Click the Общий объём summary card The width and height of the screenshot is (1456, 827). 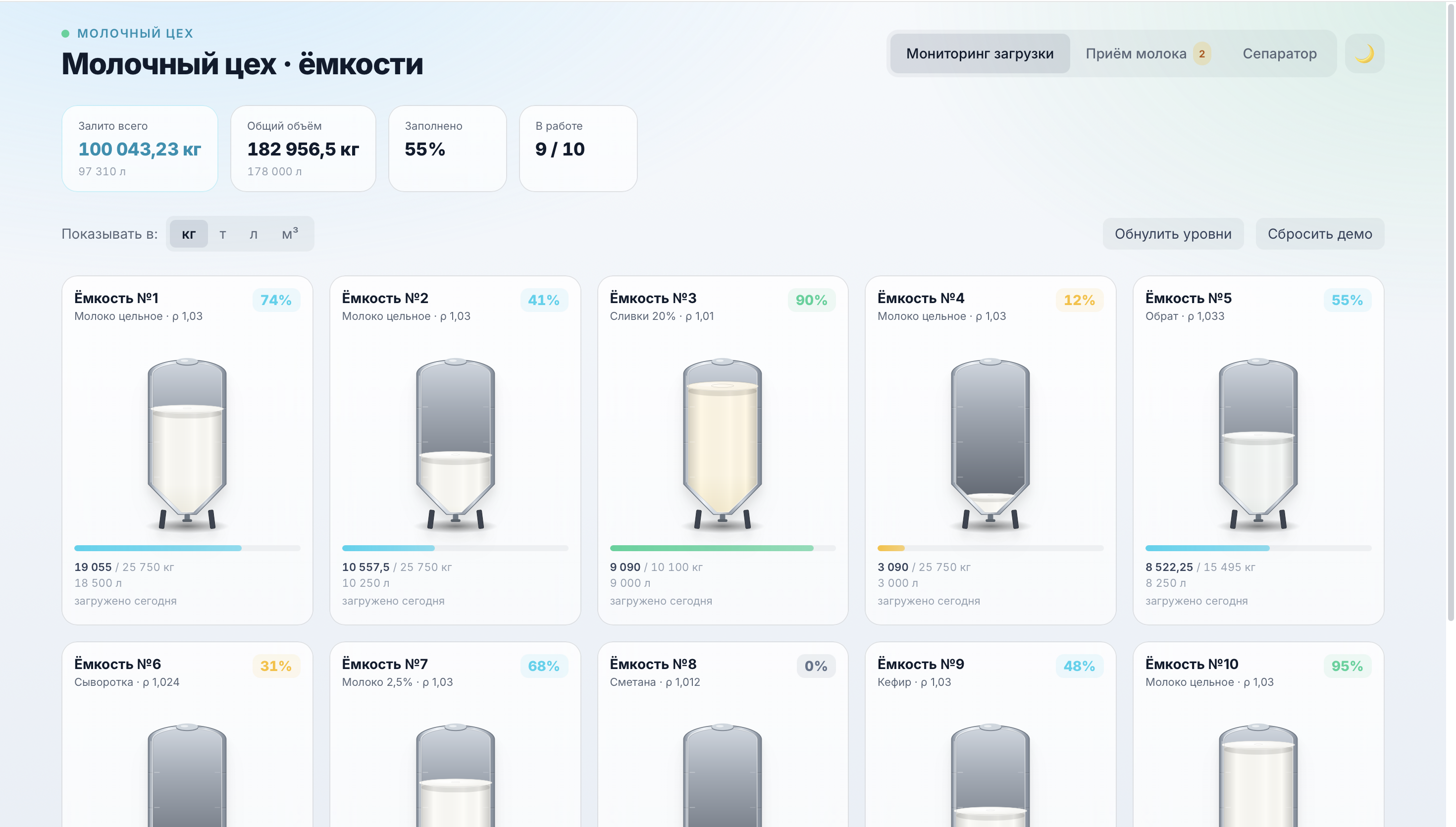303,148
